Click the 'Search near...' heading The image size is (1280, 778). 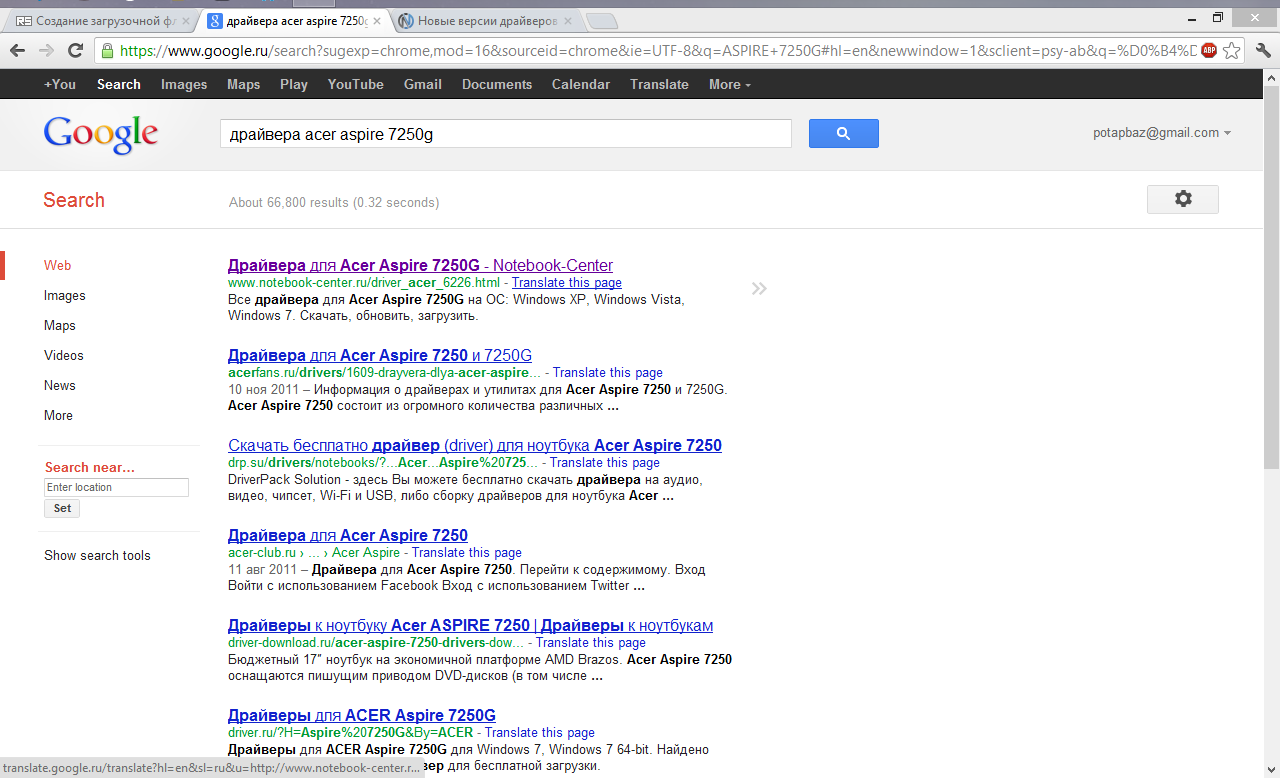(x=90, y=467)
